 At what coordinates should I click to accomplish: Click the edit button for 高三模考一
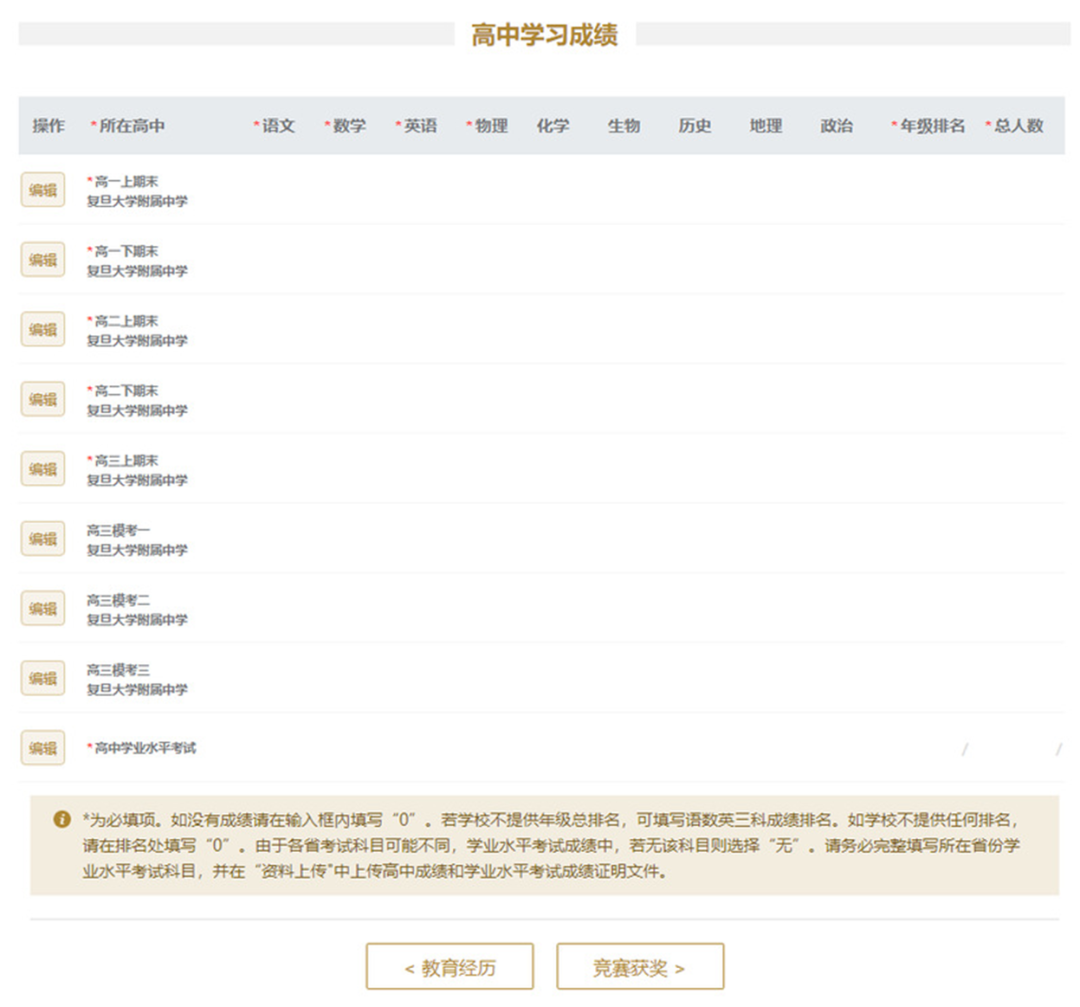pyautogui.click(x=43, y=539)
